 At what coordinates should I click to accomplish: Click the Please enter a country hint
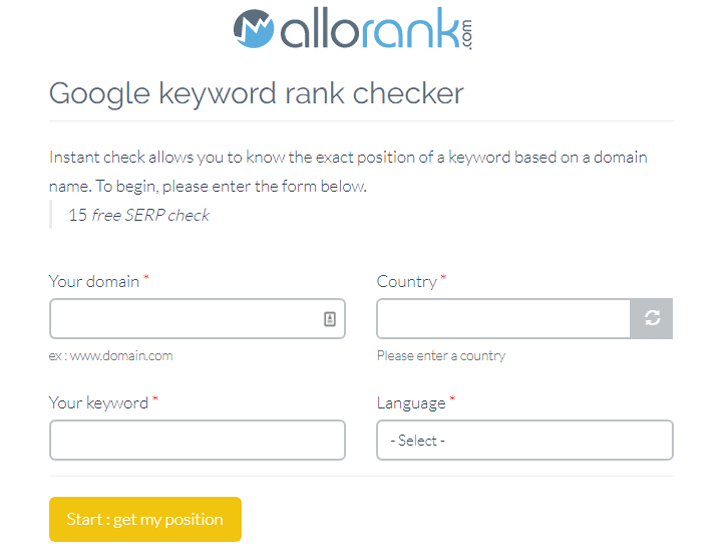441,355
